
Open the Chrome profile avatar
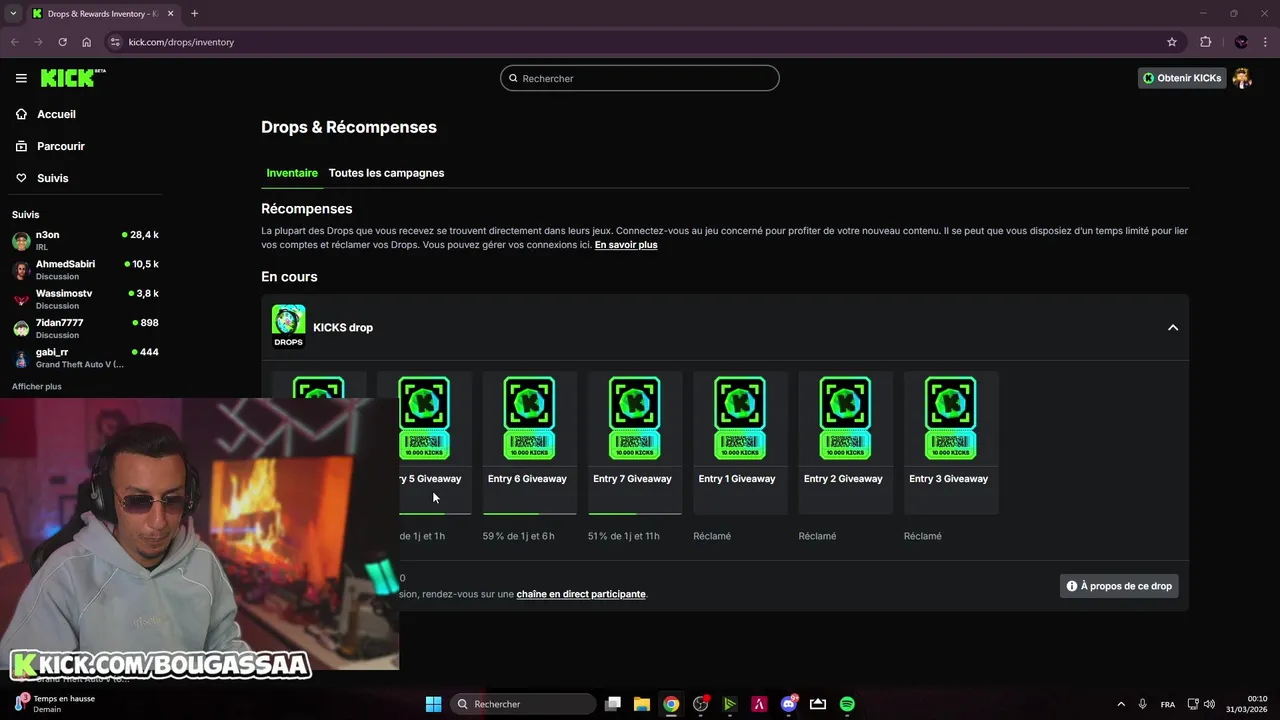1241,42
